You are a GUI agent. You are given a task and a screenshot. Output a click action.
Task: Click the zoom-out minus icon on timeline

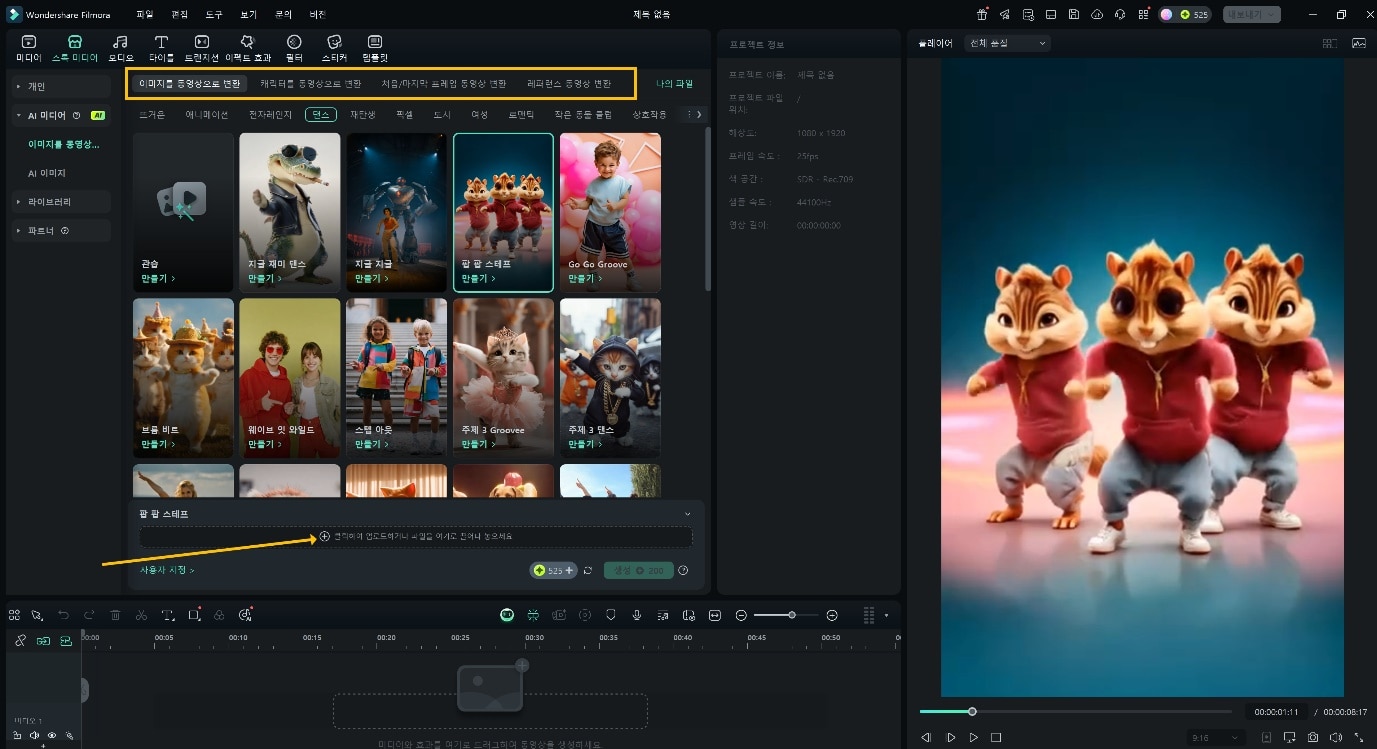pos(741,615)
